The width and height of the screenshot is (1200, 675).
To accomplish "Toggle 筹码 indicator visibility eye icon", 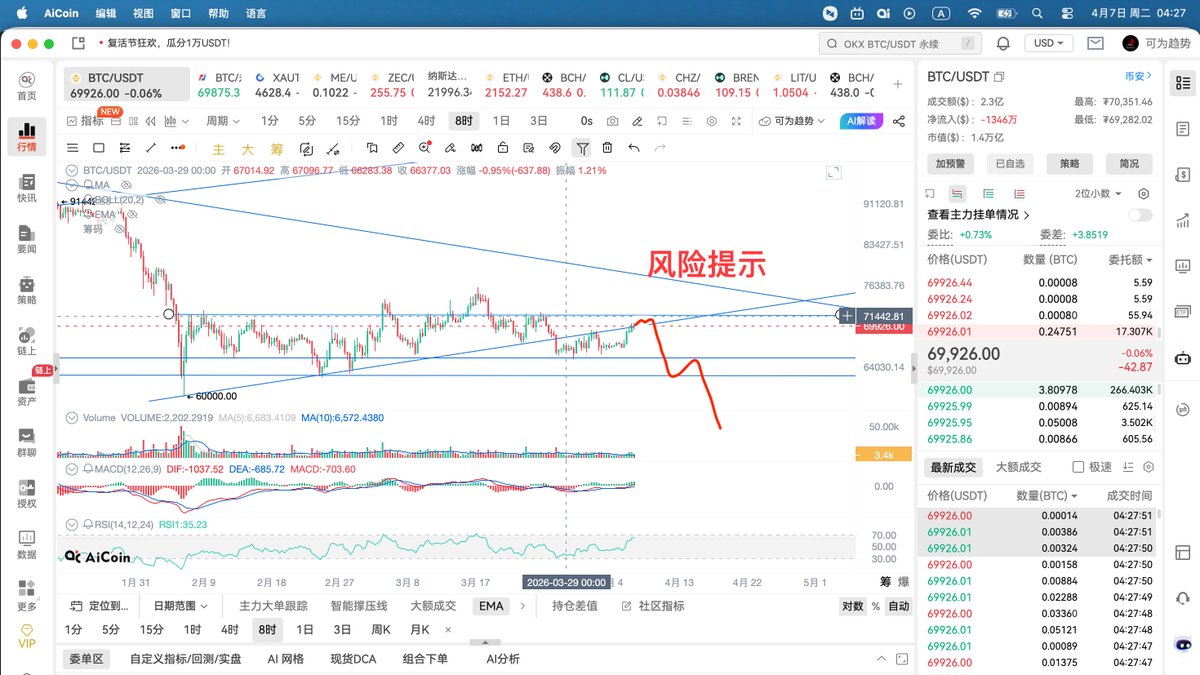I will (x=118, y=229).
